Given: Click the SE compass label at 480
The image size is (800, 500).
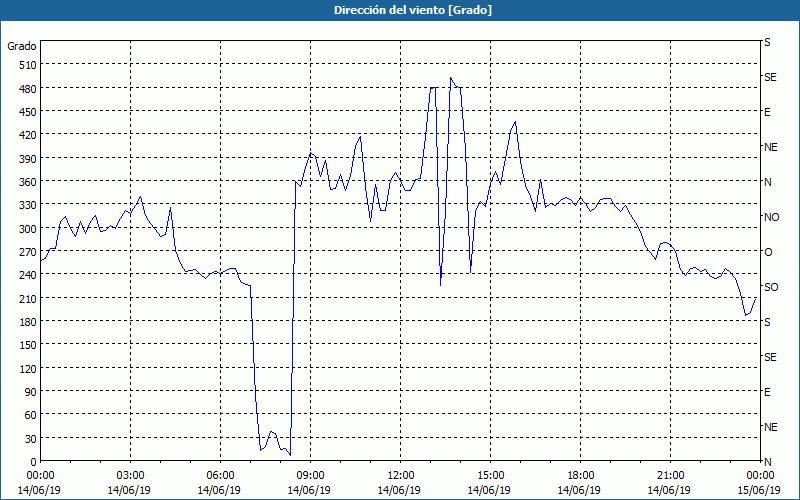Looking at the screenshot, I should [x=770, y=77].
